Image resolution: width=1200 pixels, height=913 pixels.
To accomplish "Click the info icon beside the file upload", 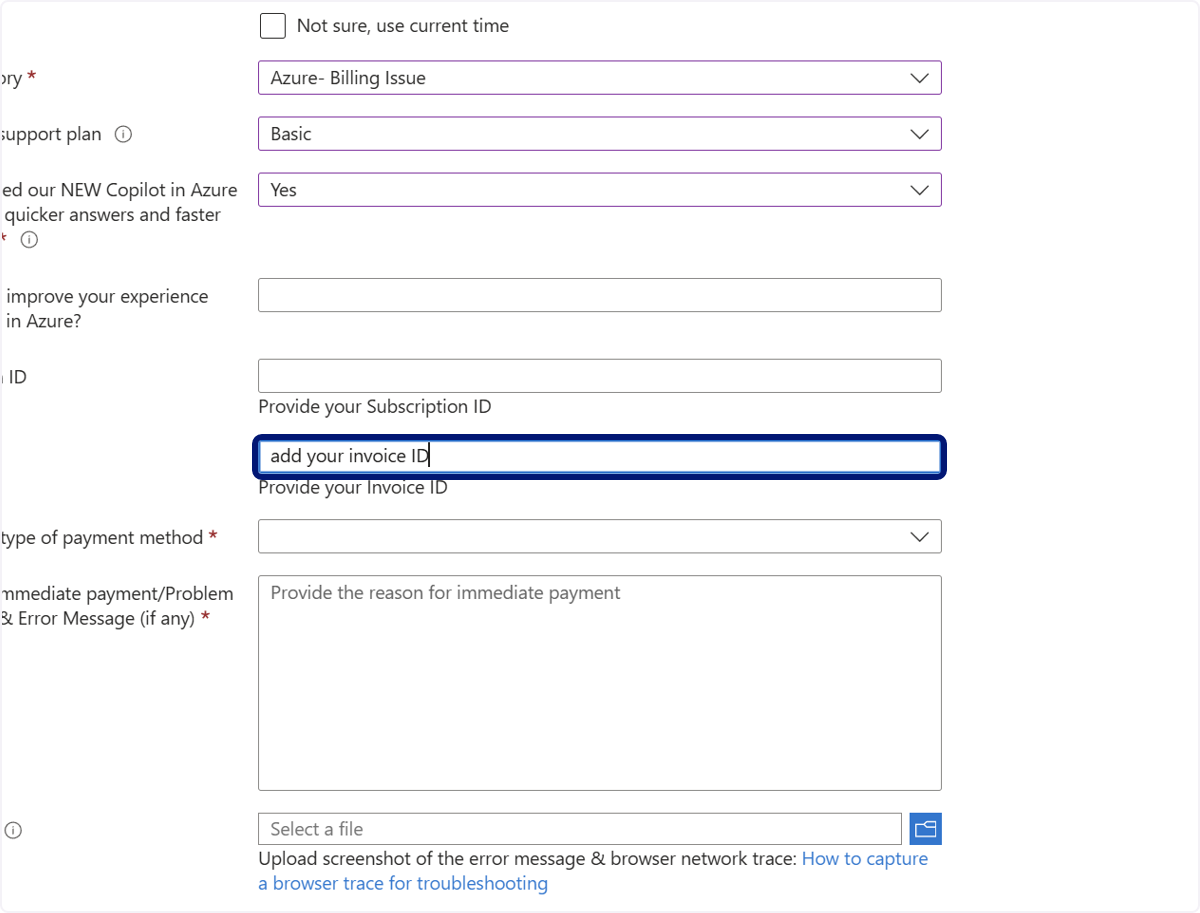I will point(13,830).
